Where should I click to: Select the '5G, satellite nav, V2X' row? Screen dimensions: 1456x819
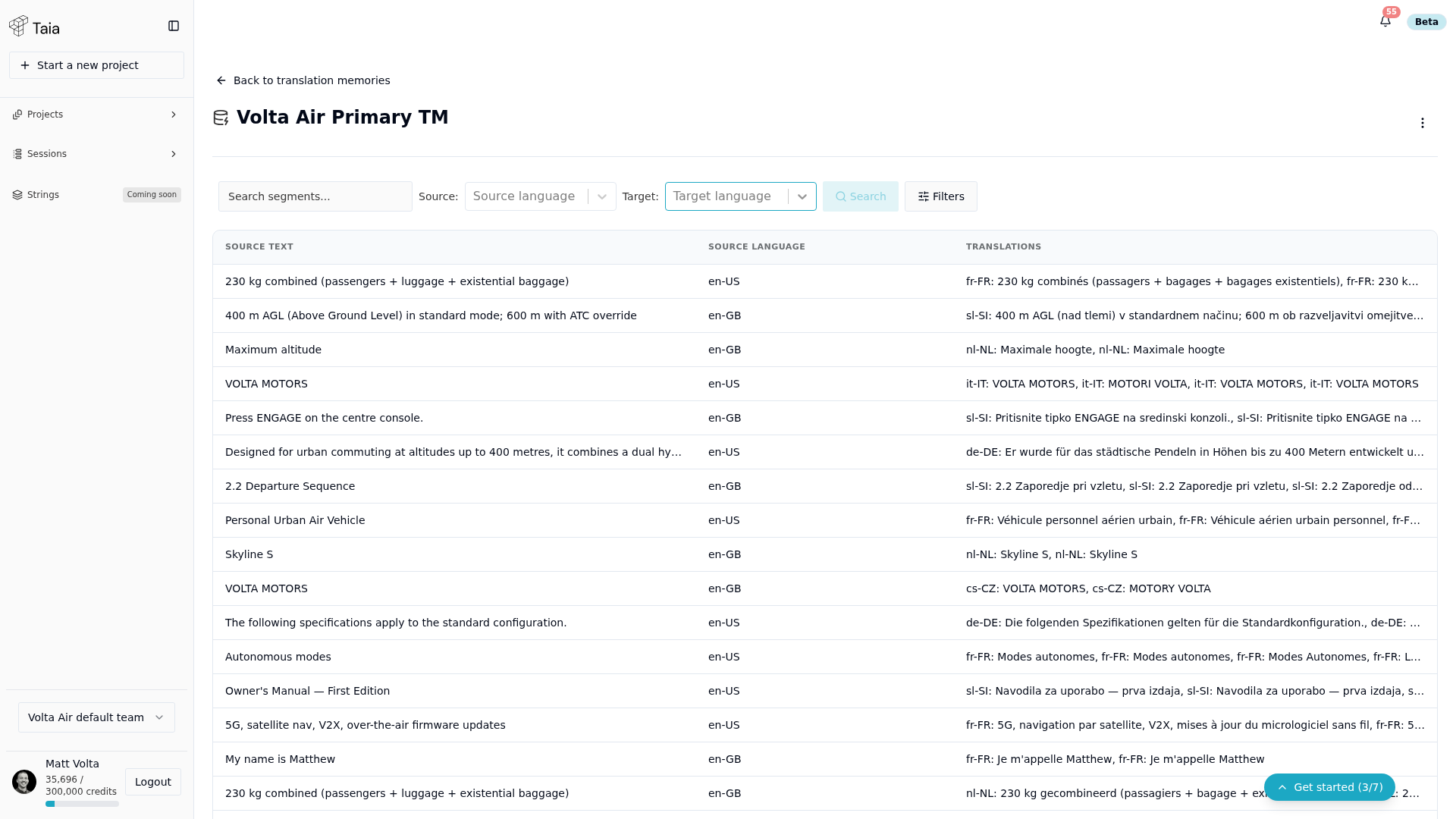point(825,725)
